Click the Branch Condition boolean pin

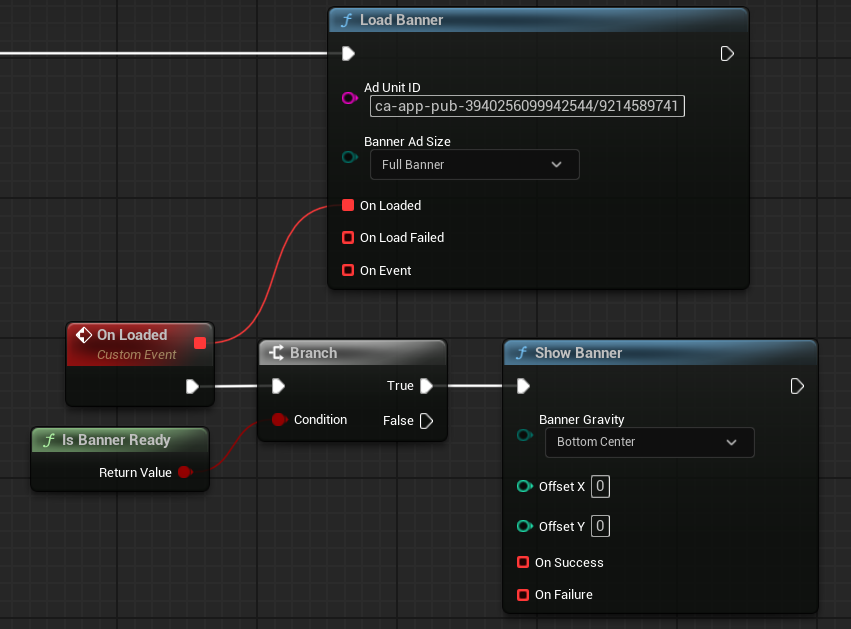[278, 420]
